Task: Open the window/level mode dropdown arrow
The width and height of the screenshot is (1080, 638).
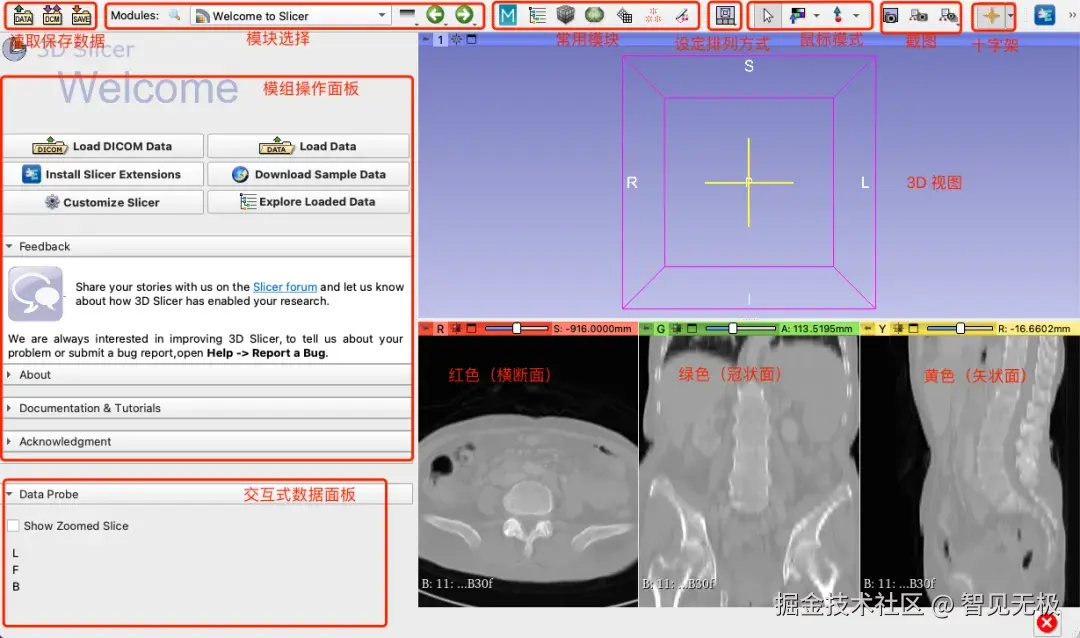Action: click(816, 15)
